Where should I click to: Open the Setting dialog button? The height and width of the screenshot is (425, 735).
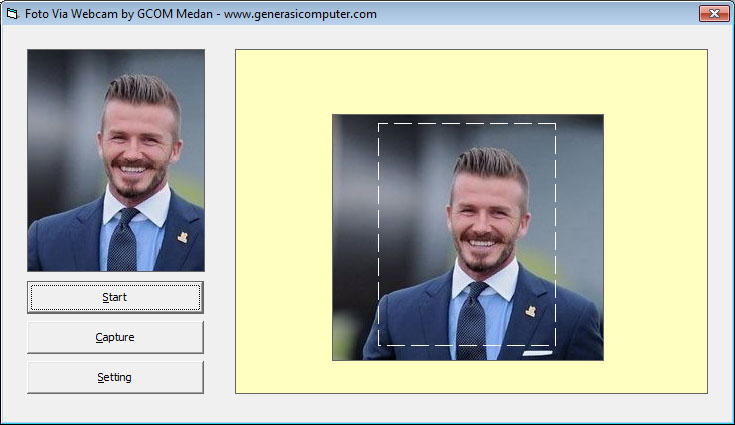pyautogui.click(x=115, y=377)
